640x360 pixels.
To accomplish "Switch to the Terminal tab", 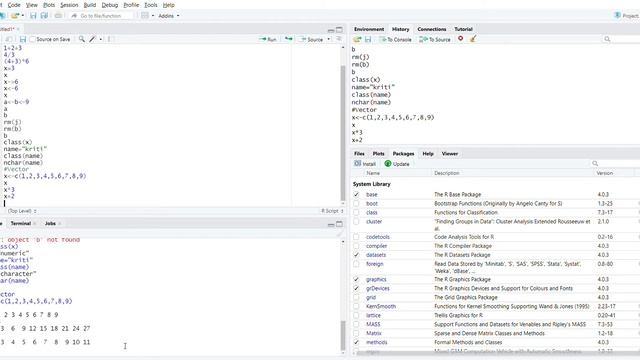I will (x=20, y=223).
